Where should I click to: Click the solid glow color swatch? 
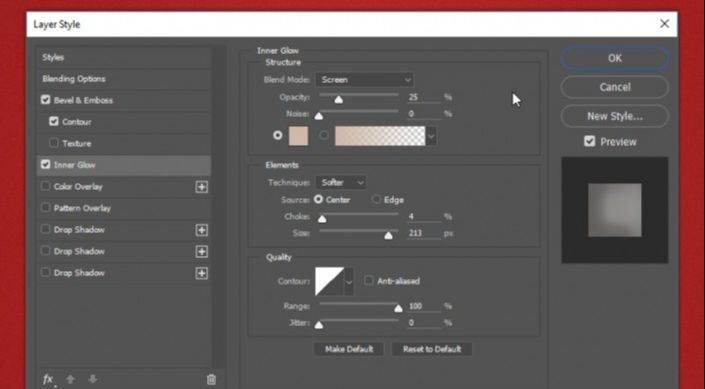298,136
